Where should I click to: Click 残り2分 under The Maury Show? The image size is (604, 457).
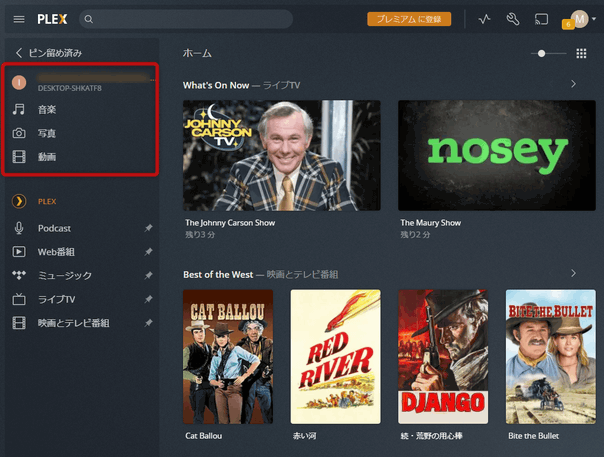(415, 235)
